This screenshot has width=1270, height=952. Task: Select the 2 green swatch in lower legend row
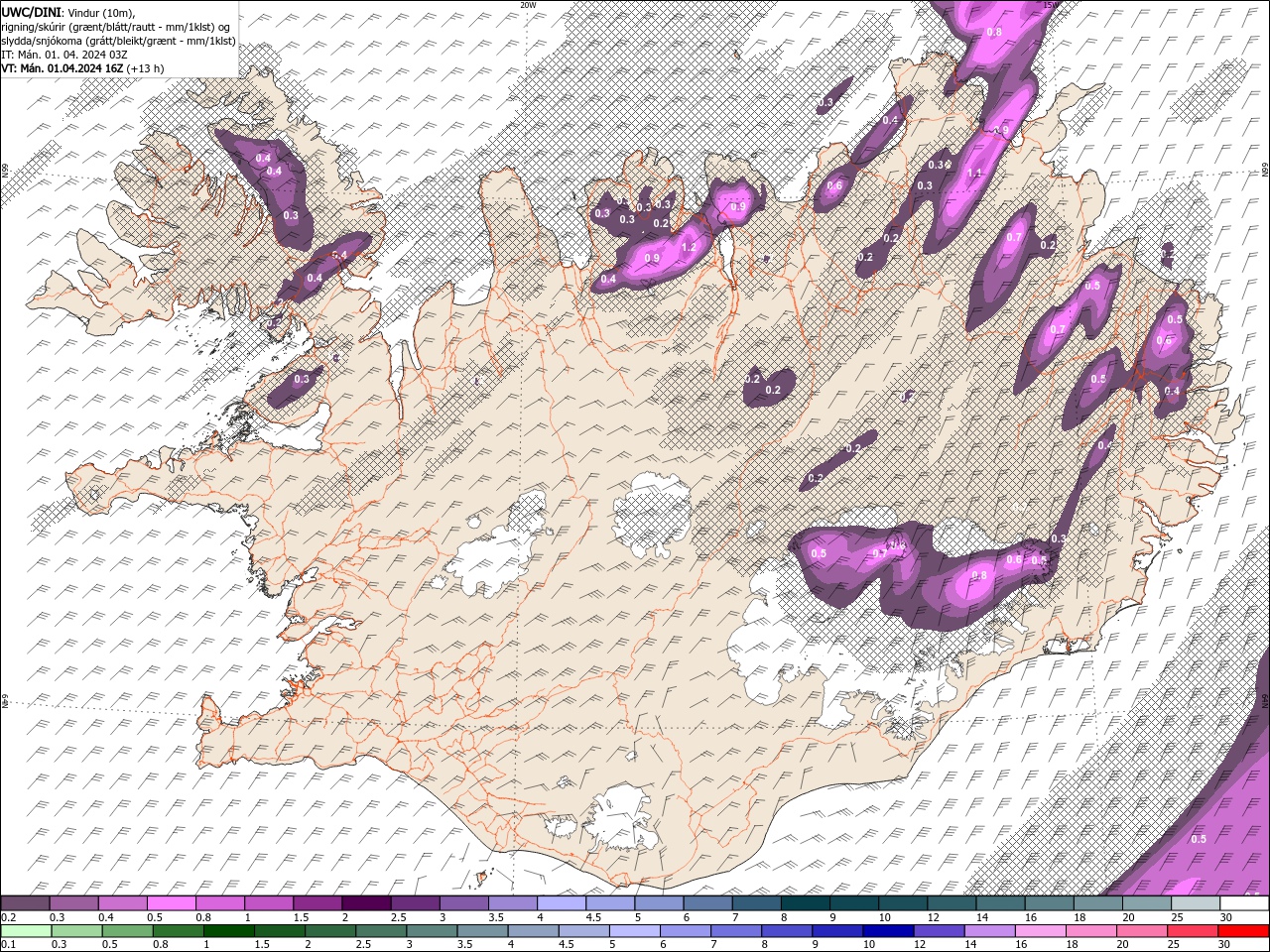[x=330, y=931]
